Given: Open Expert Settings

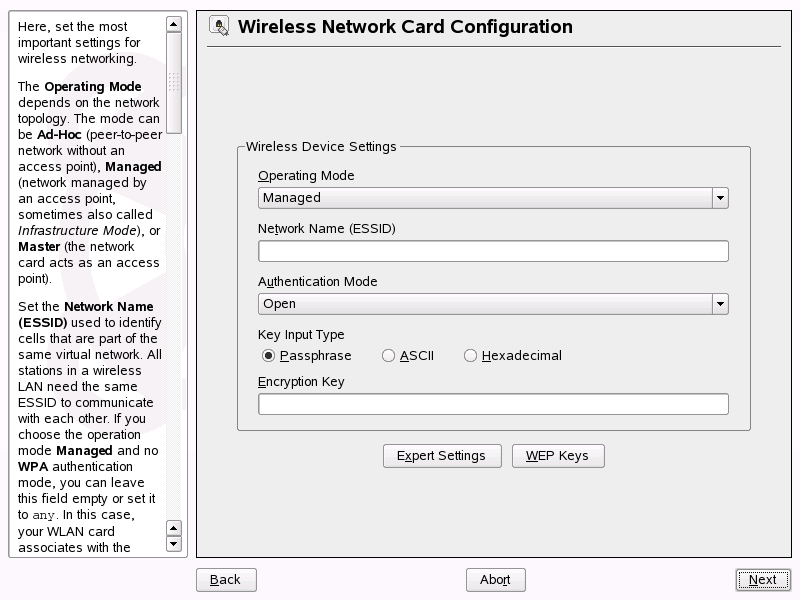Looking at the screenshot, I should pos(441,456).
